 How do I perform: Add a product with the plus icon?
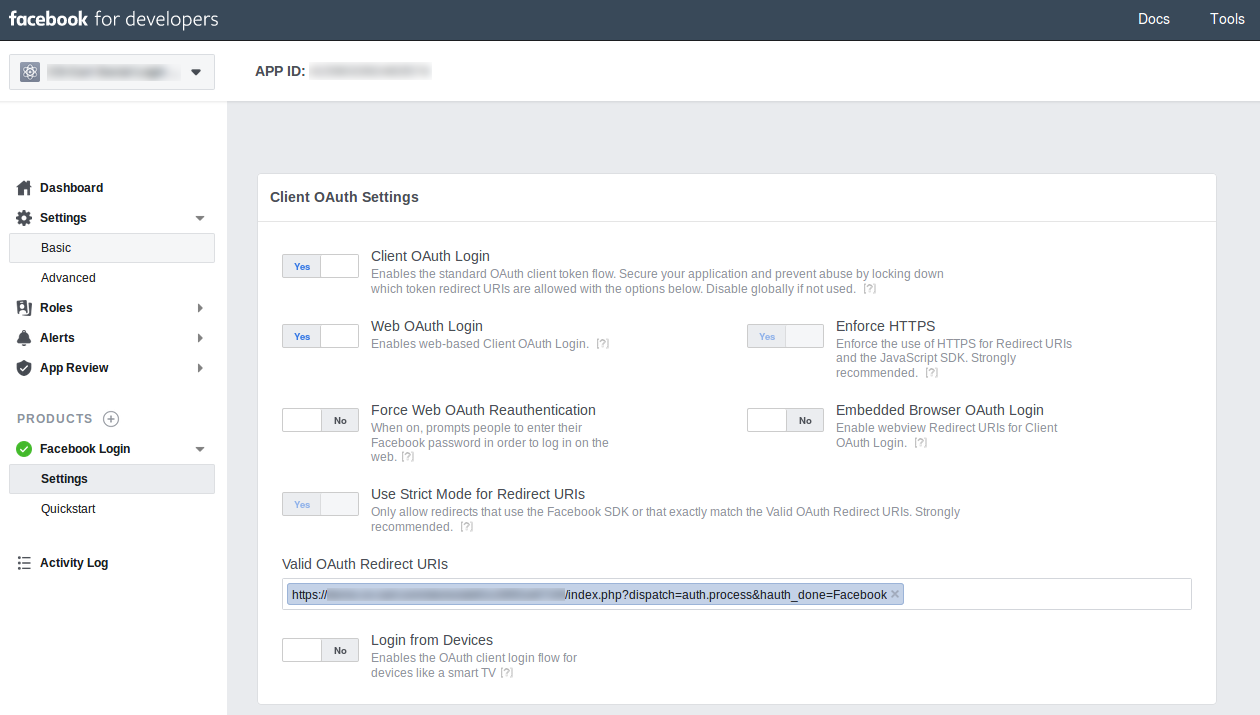(x=111, y=419)
